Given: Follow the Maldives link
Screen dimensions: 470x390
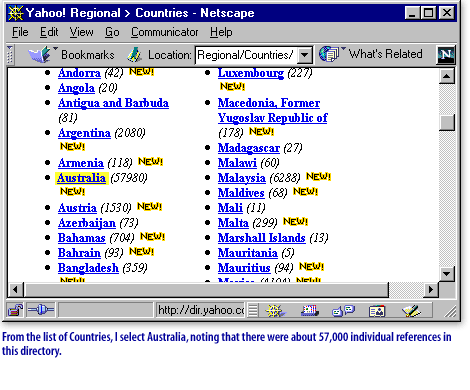Looking at the screenshot, I should (x=241, y=193).
